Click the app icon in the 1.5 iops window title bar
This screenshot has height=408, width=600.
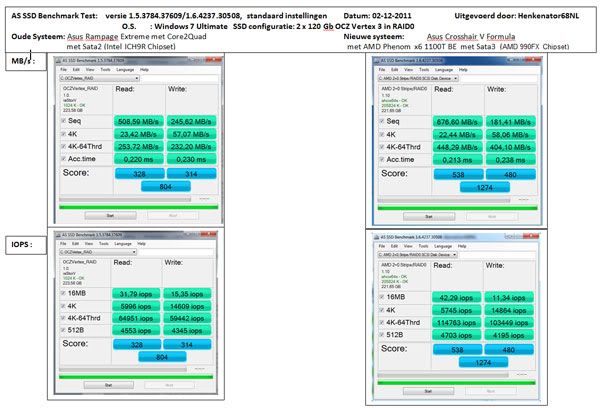pos(58,235)
